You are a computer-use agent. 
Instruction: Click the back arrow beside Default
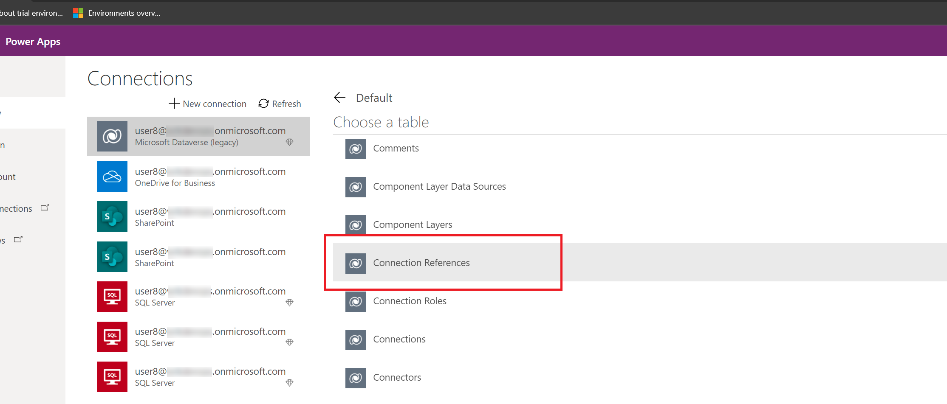tap(339, 98)
